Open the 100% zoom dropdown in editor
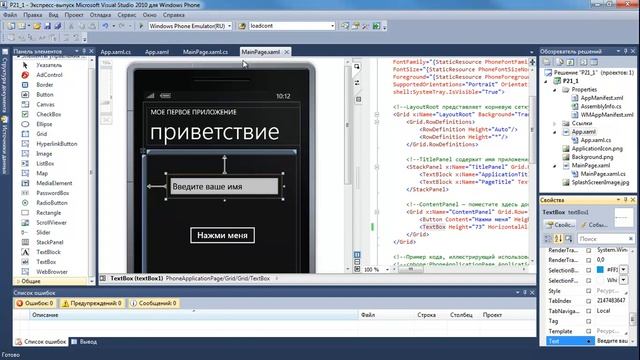 click(x=387, y=270)
